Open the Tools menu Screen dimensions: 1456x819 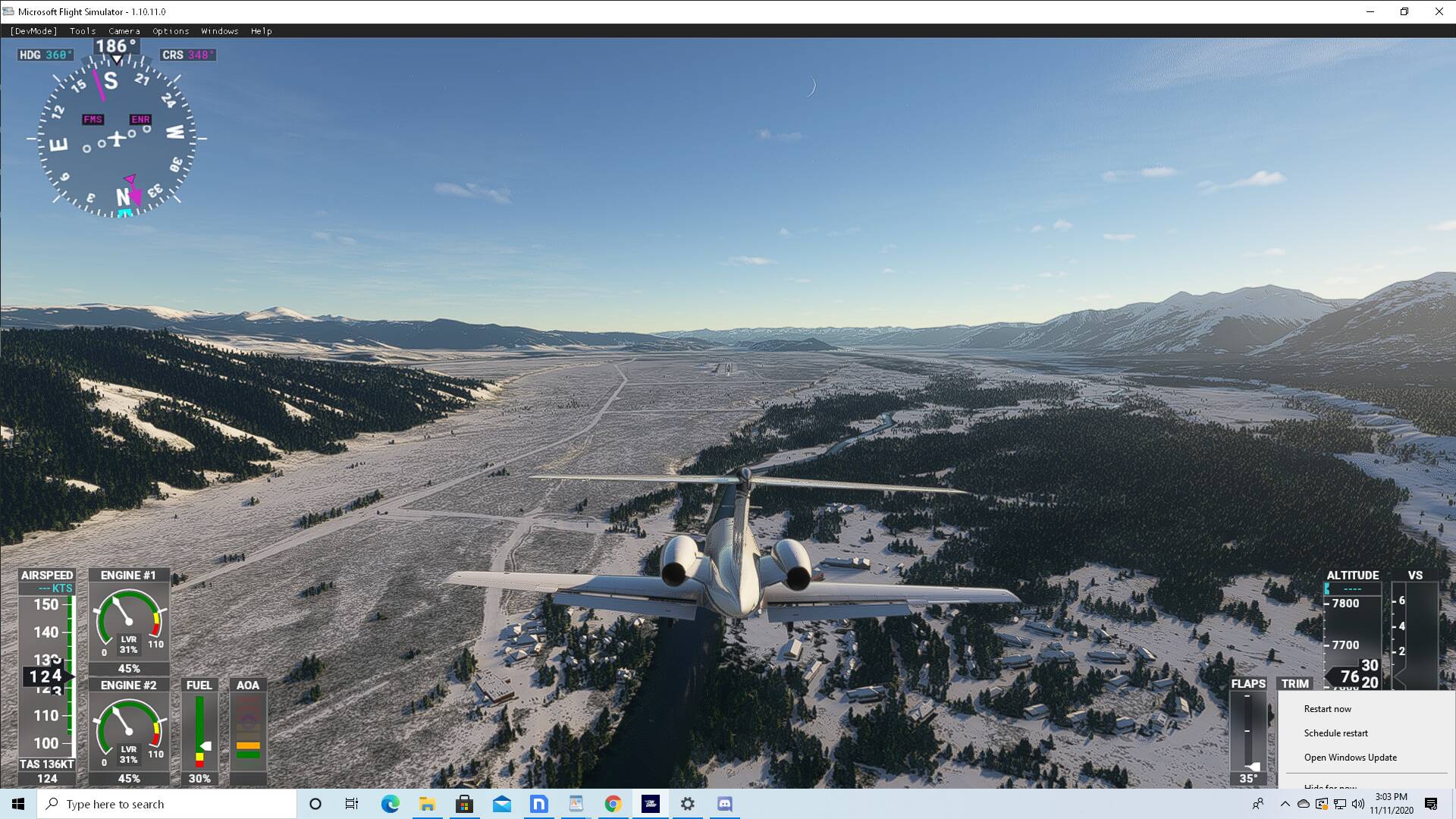(83, 31)
